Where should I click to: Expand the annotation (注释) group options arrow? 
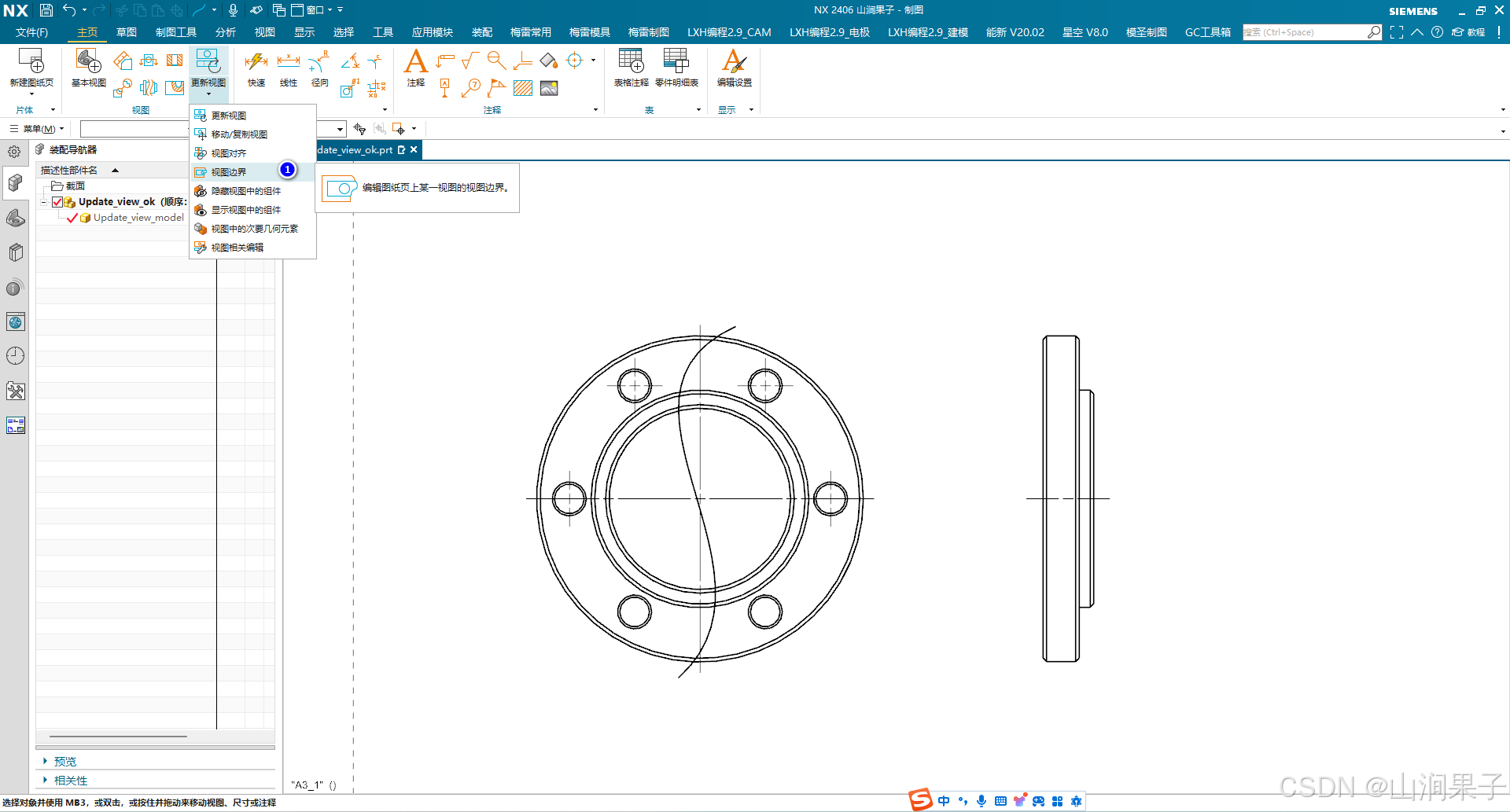[595, 110]
